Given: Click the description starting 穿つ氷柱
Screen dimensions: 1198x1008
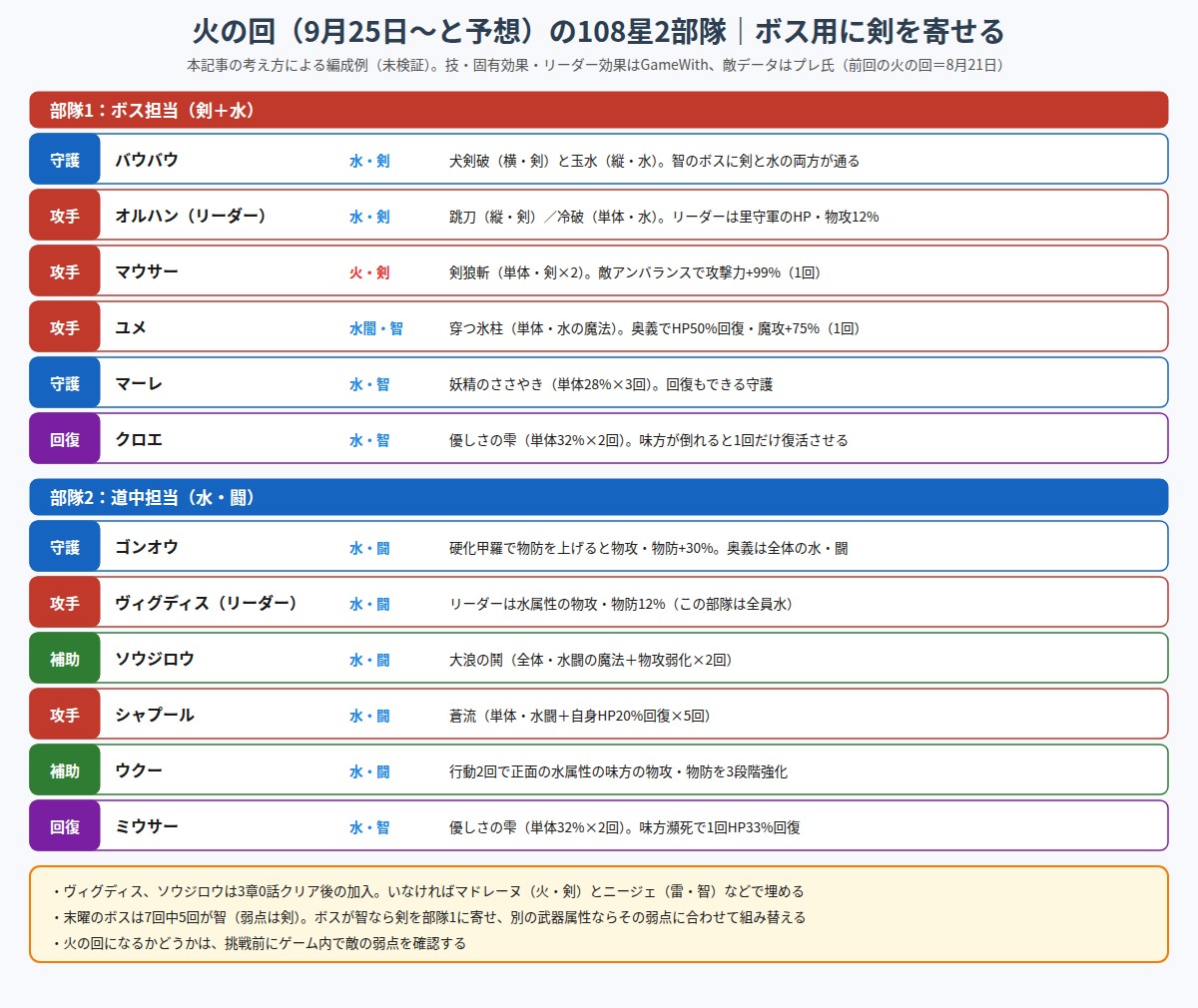Looking at the screenshot, I should [x=655, y=328].
